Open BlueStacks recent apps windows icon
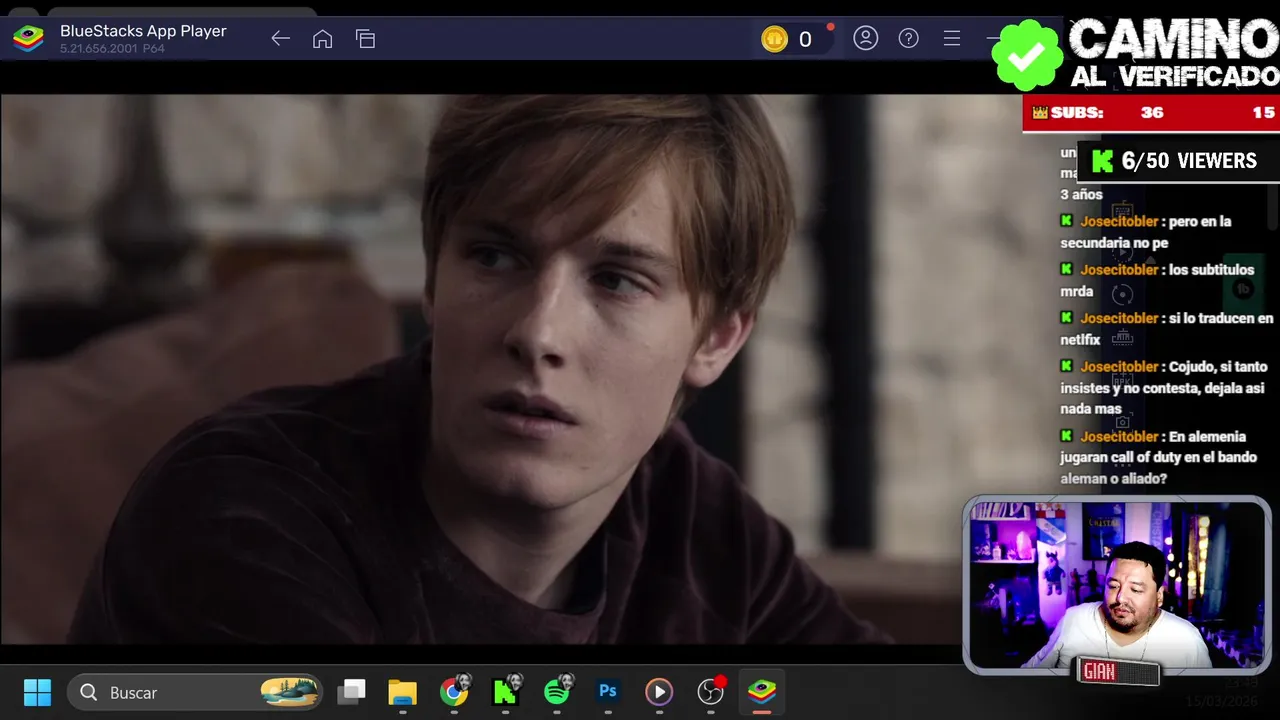 click(365, 39)
